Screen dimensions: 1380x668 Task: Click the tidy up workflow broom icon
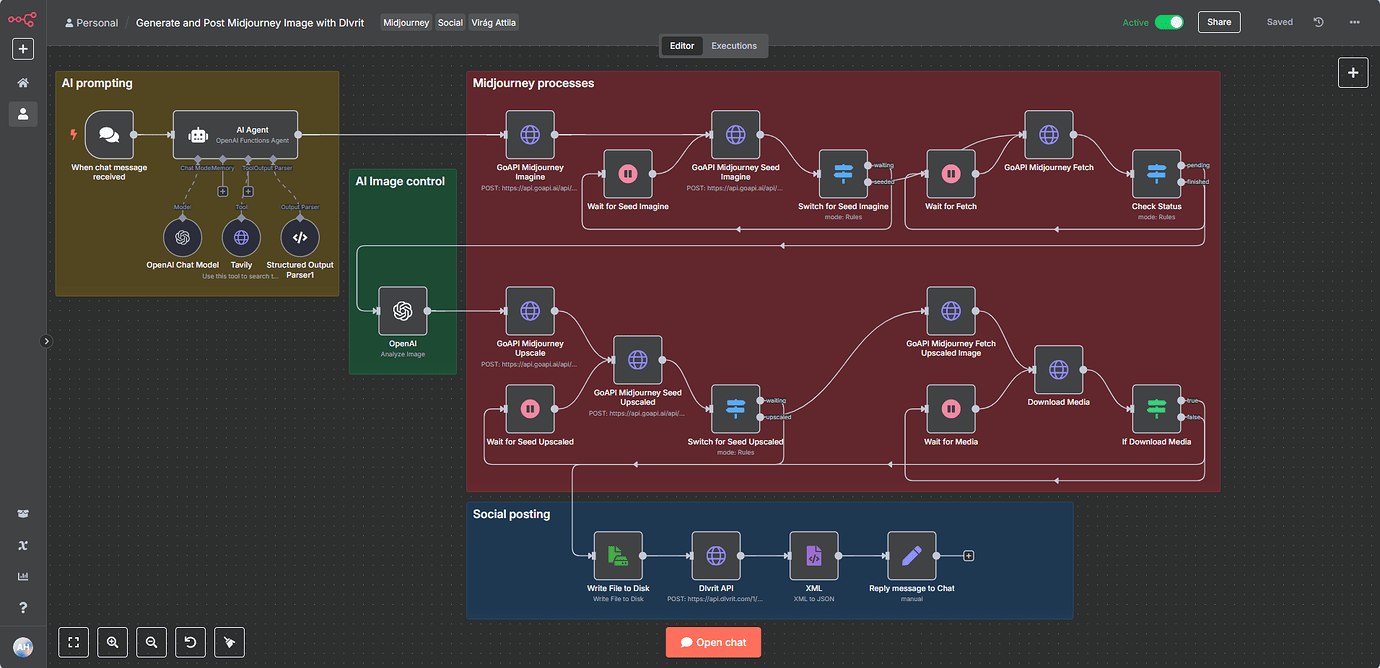pyautogui.click(x=229, y=642)
